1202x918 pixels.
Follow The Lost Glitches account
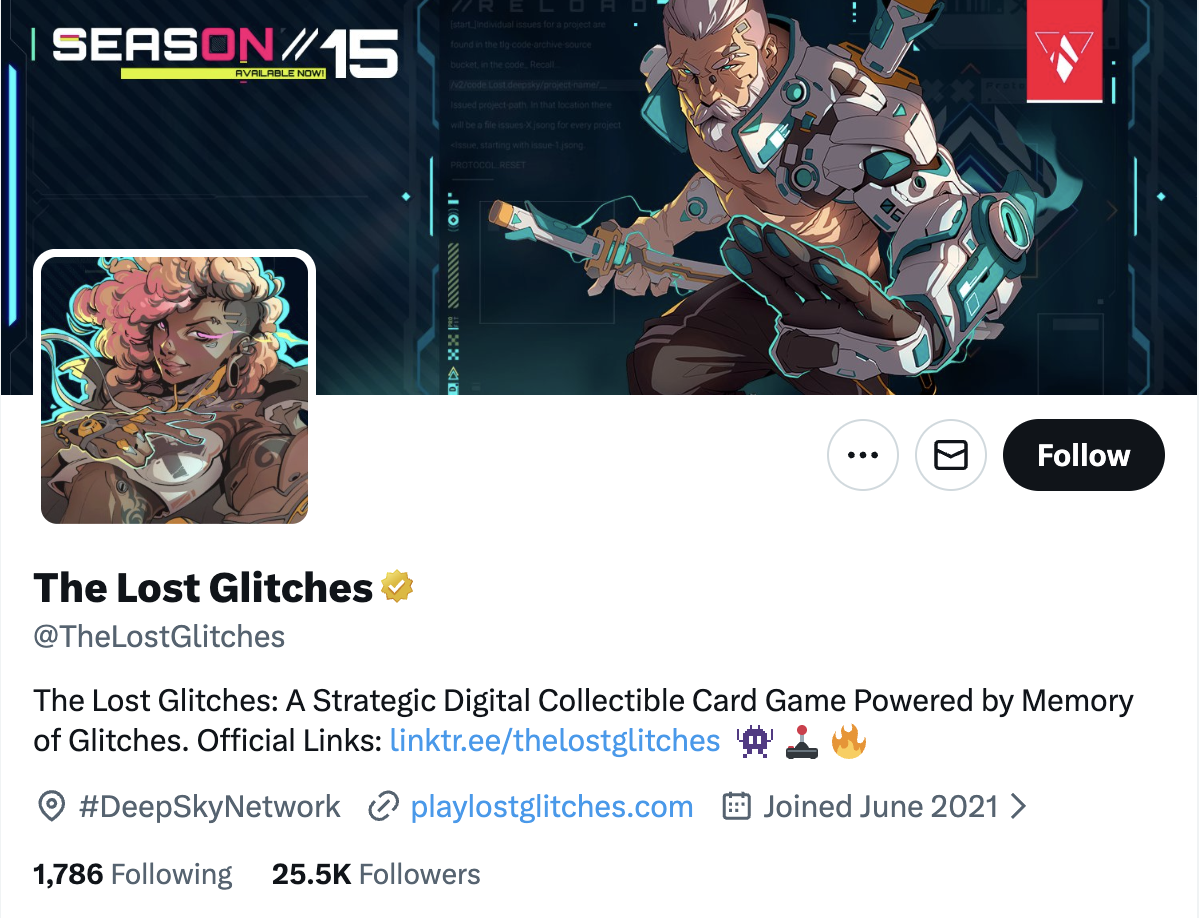1084,455
